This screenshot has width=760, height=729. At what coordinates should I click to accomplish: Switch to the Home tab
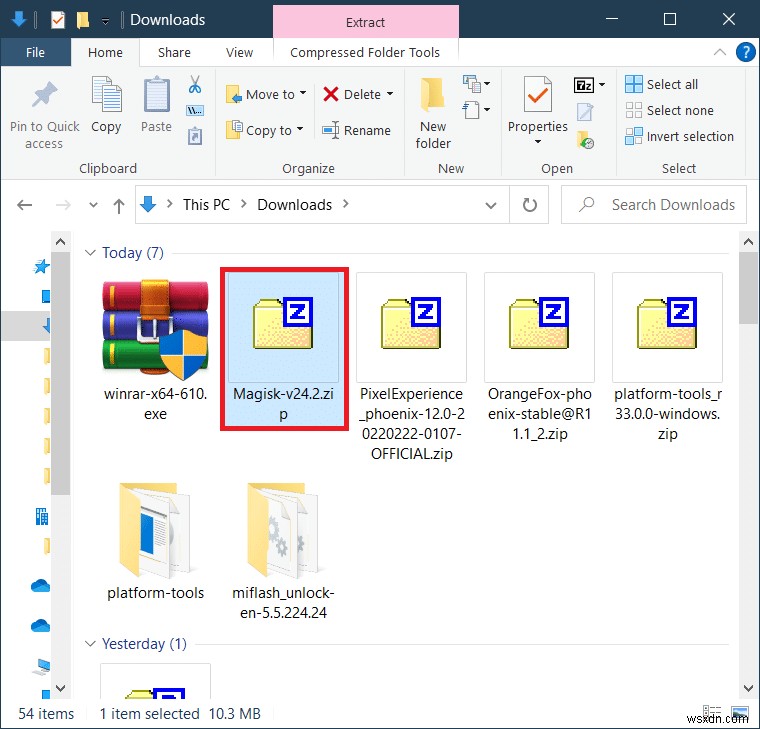[105, 52]
